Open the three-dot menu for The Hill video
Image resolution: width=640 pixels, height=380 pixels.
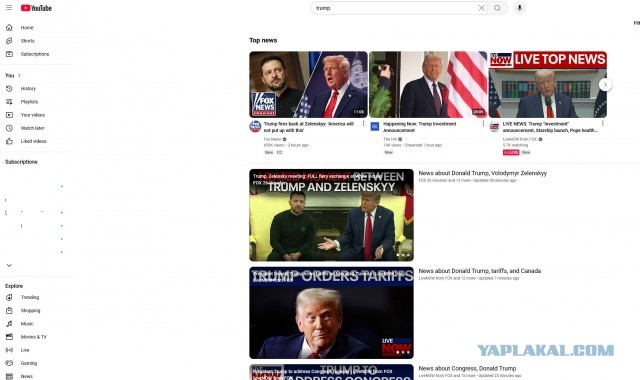[x=483, y=124]
